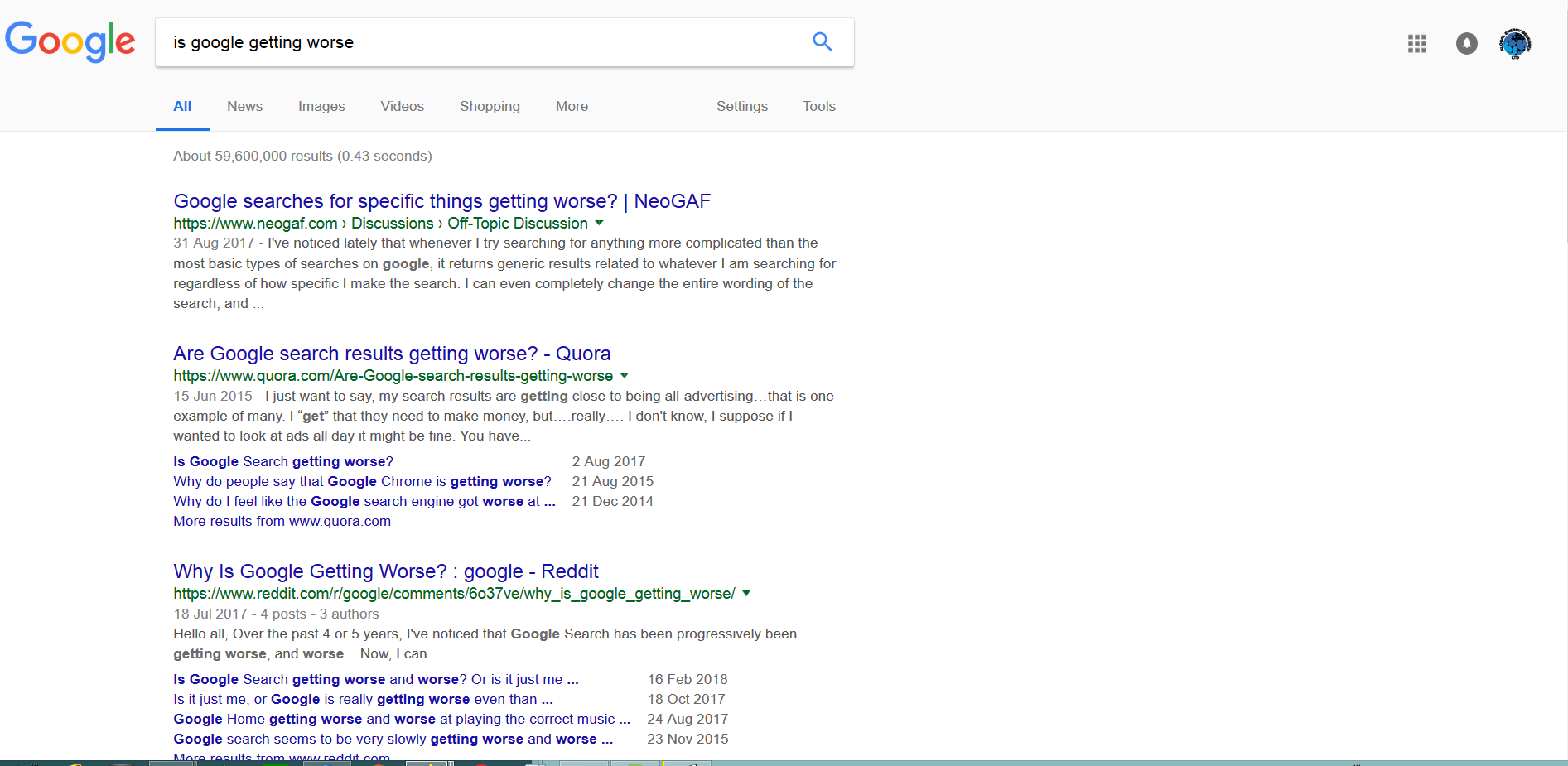
Task: Open the notifications bell
Action: pos(1467,43)
